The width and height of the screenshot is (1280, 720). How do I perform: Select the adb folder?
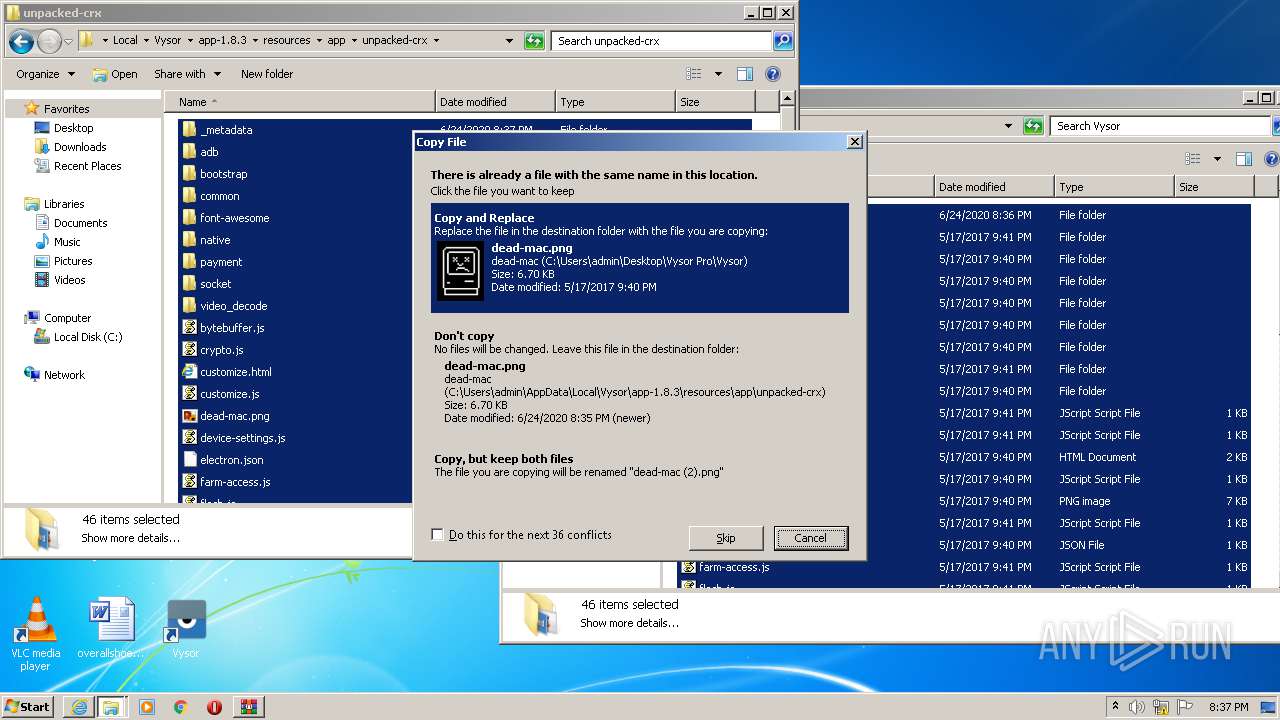coord(209,152)
